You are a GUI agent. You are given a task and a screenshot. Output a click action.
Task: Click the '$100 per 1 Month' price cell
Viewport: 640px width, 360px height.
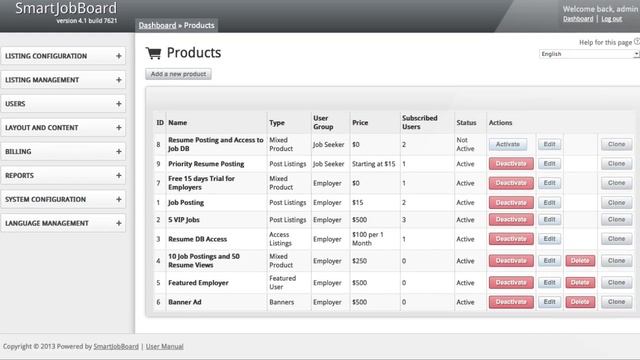pyautogui.click(x=368, y=239)
